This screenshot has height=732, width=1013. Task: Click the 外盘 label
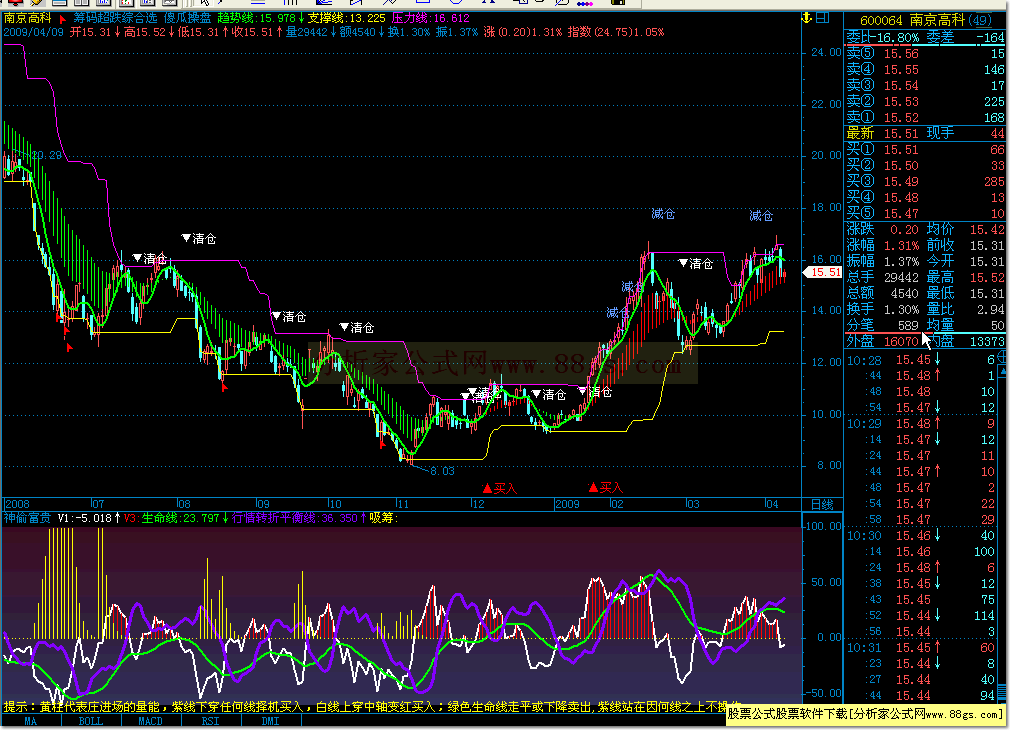pos(860,341)
